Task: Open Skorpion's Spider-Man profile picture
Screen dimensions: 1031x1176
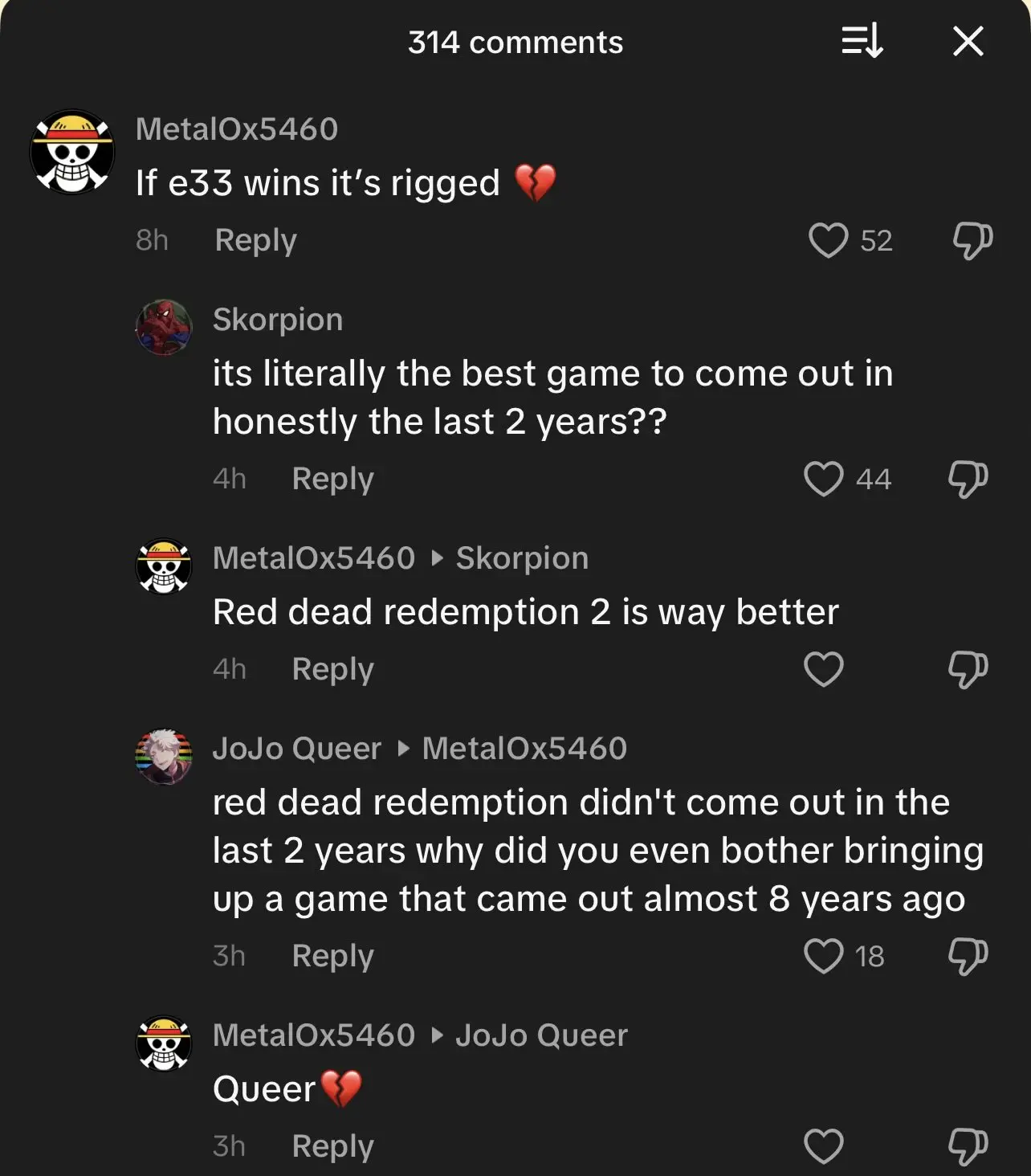Action: (x=164, y=328)
